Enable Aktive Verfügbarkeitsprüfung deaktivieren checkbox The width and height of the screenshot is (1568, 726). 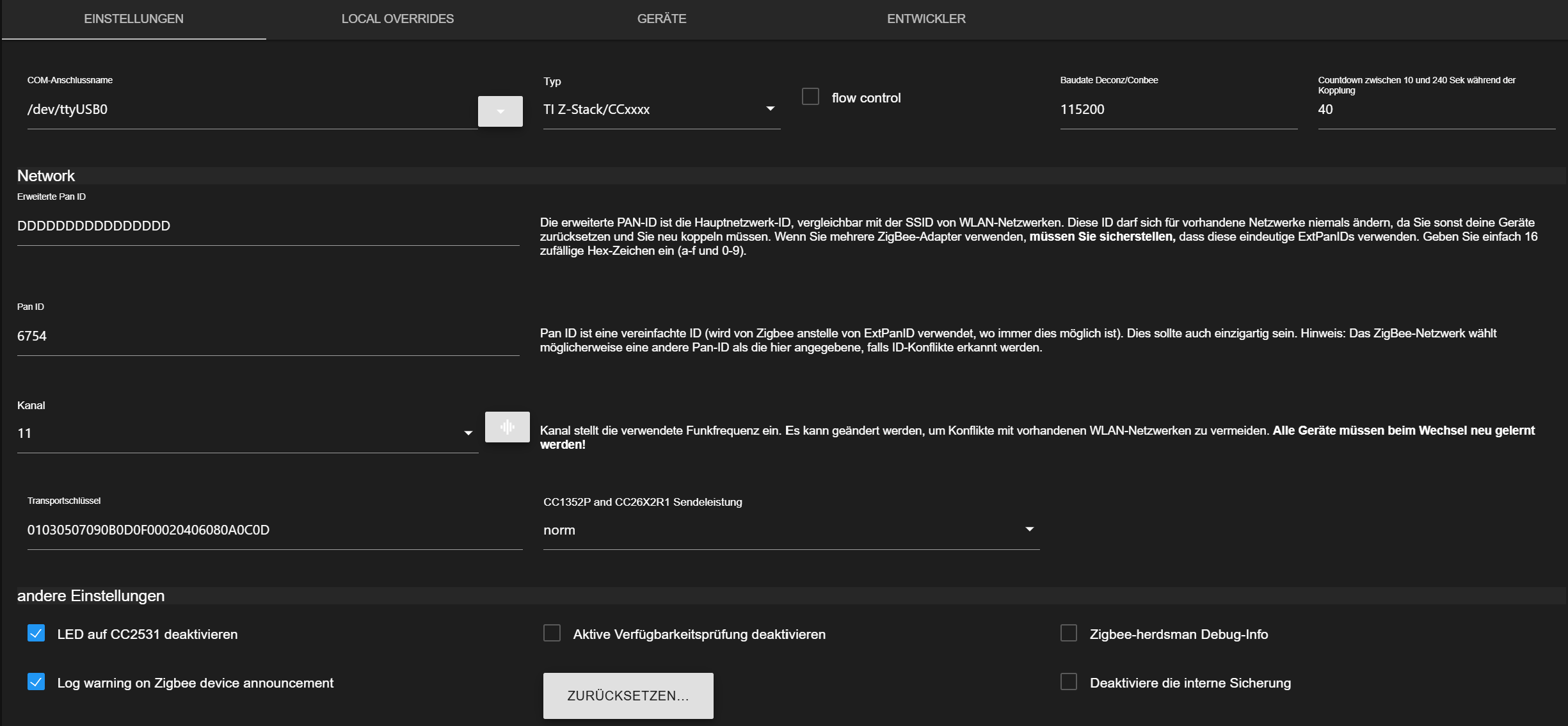[x=552, y=633]
